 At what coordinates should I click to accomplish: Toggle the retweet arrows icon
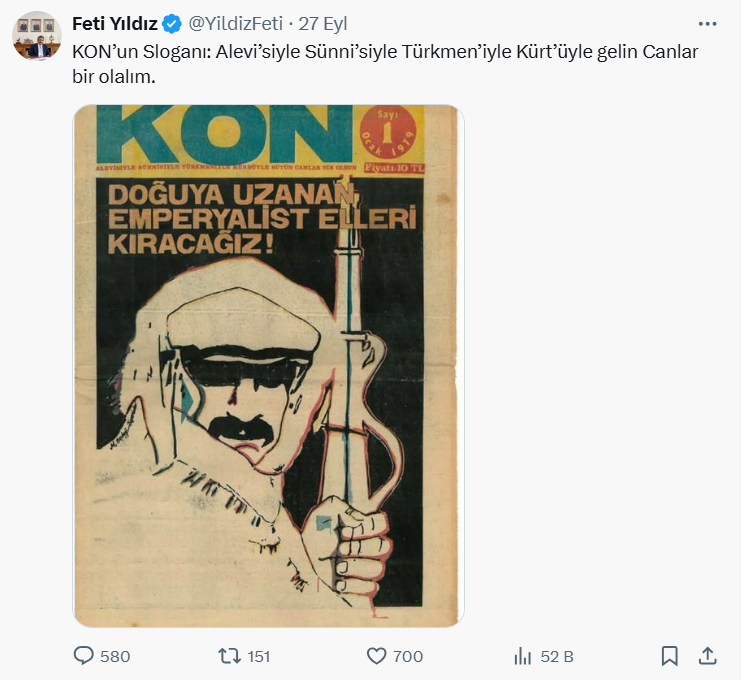(x=229, y=656)
